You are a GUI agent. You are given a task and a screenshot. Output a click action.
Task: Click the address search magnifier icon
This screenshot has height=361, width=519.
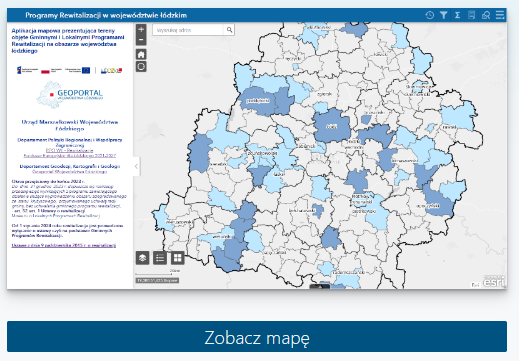click(229, 30)
